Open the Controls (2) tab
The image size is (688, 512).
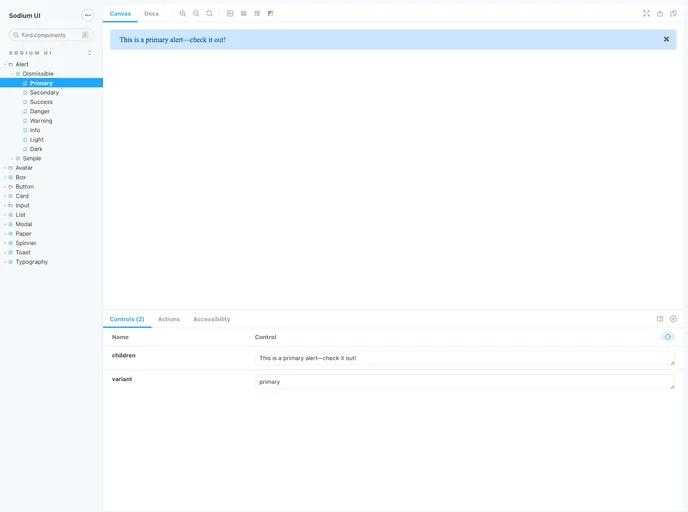point(127,319)
